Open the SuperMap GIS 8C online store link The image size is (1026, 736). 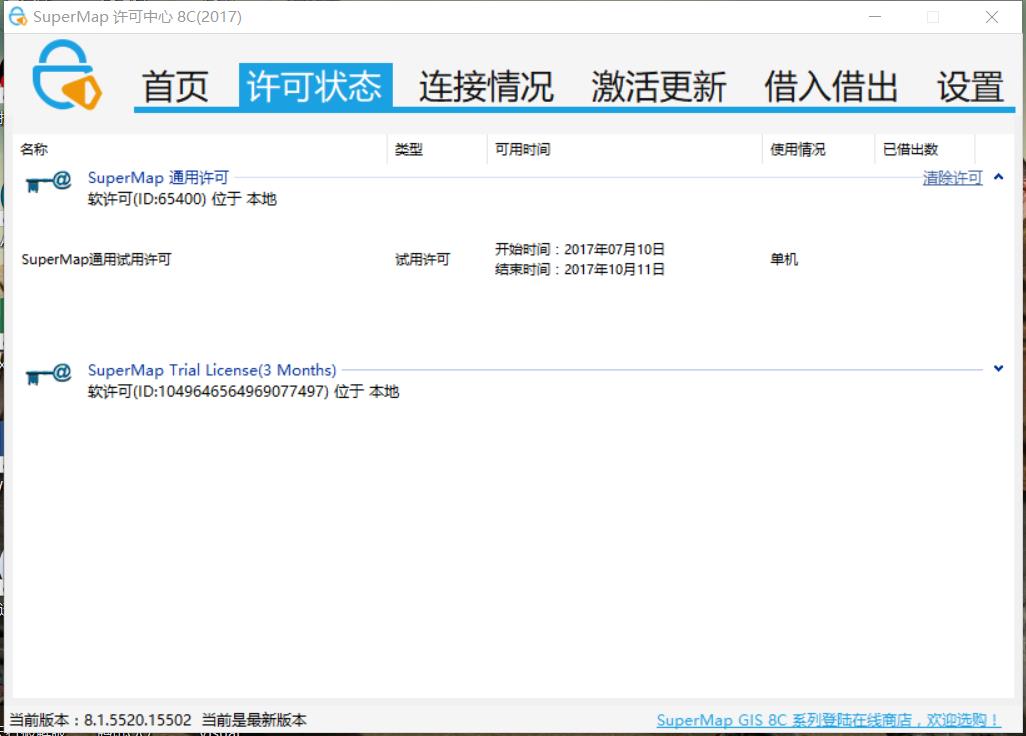pyautogui.click(x=828, y=720)
